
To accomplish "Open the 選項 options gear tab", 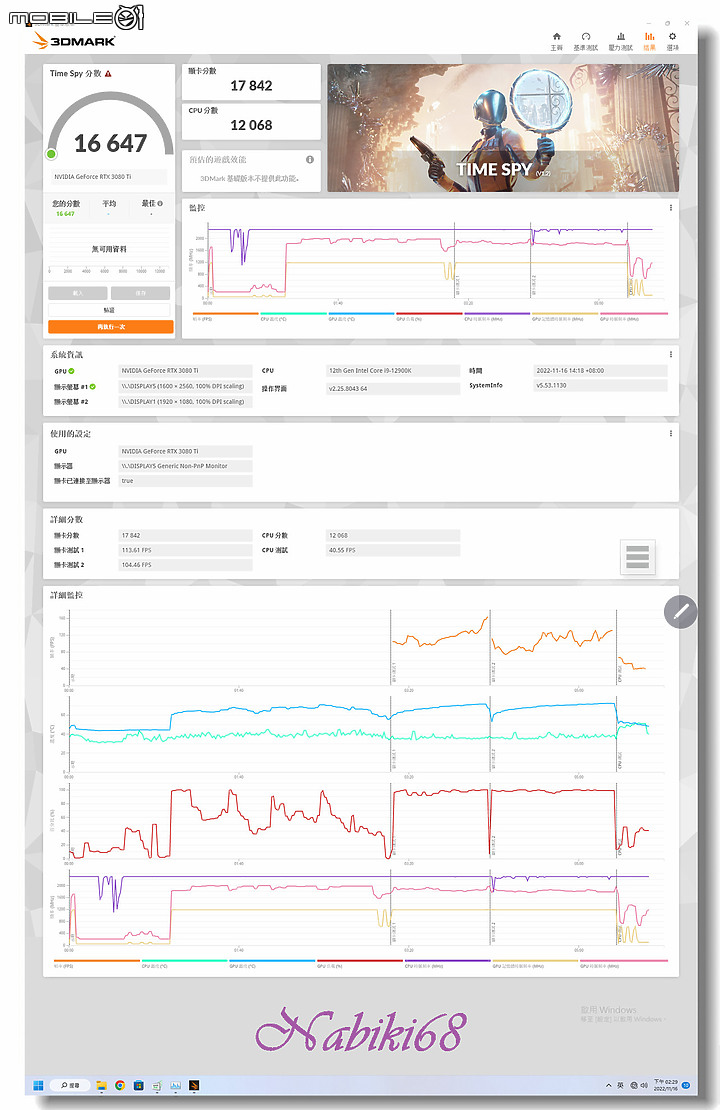I will click(x=673, y=41).
